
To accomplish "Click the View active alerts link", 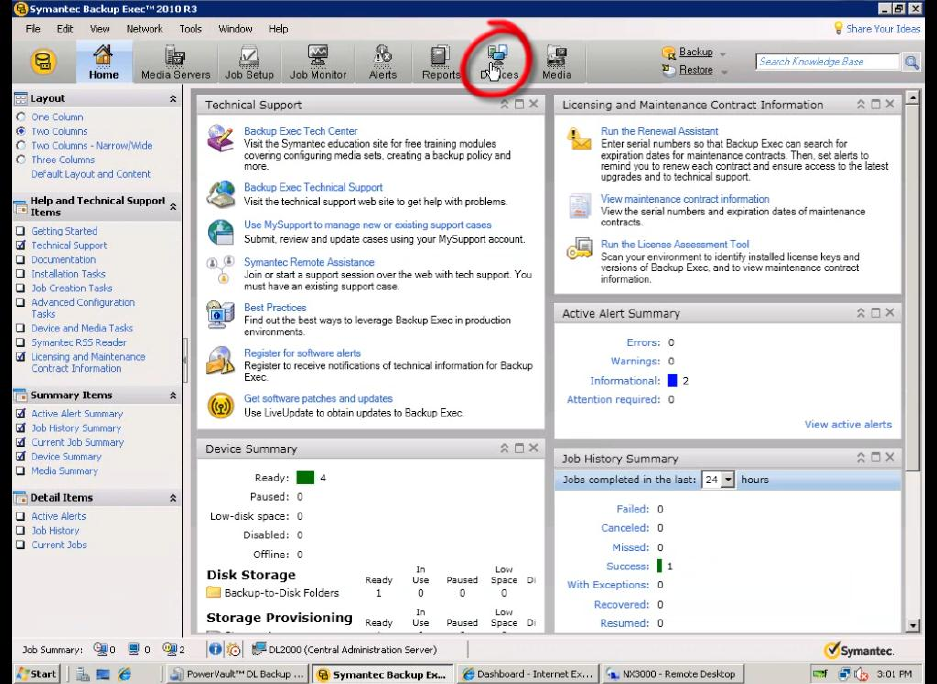I will [847, 424].
